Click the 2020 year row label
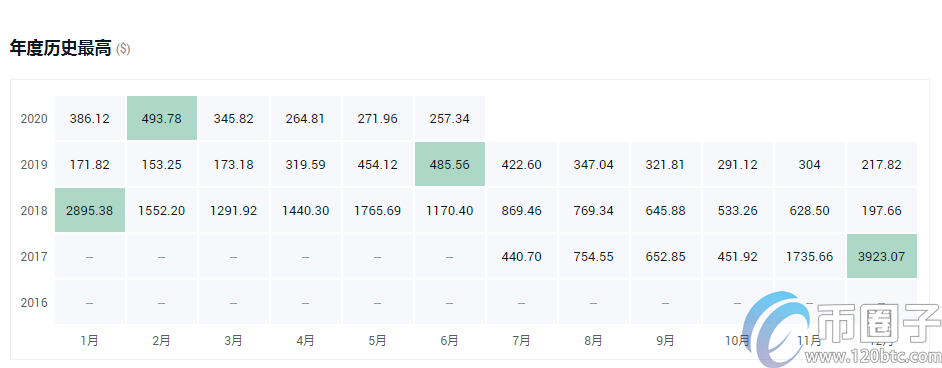The image size is (942, 368). (34, 119)
